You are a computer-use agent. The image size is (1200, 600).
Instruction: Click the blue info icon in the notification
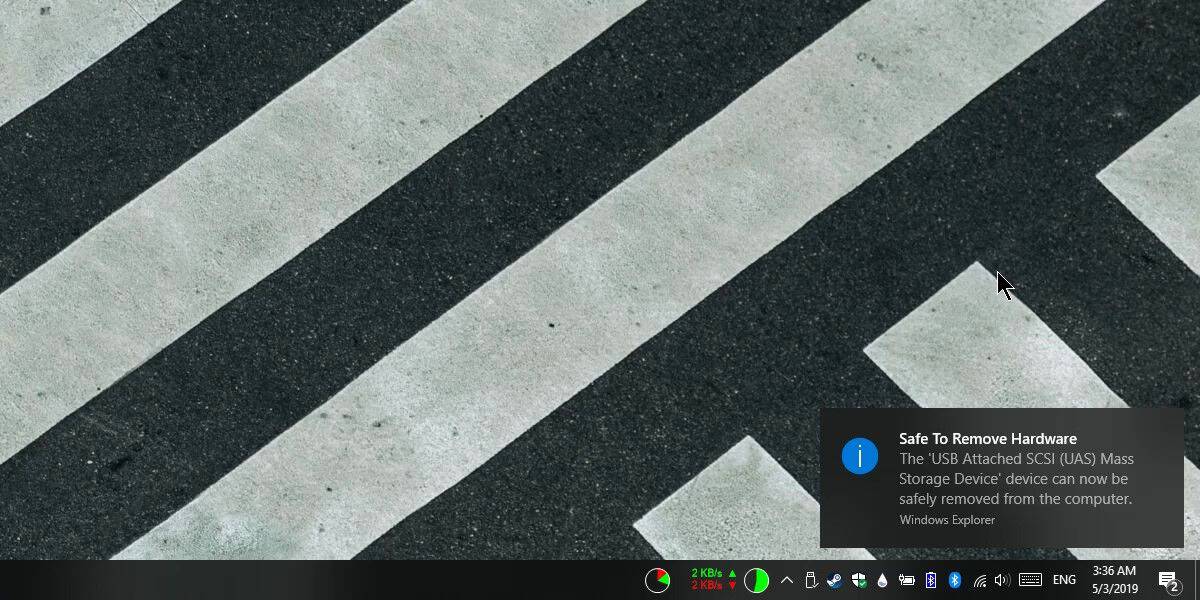pyautogui.click(x=860, y=456)
